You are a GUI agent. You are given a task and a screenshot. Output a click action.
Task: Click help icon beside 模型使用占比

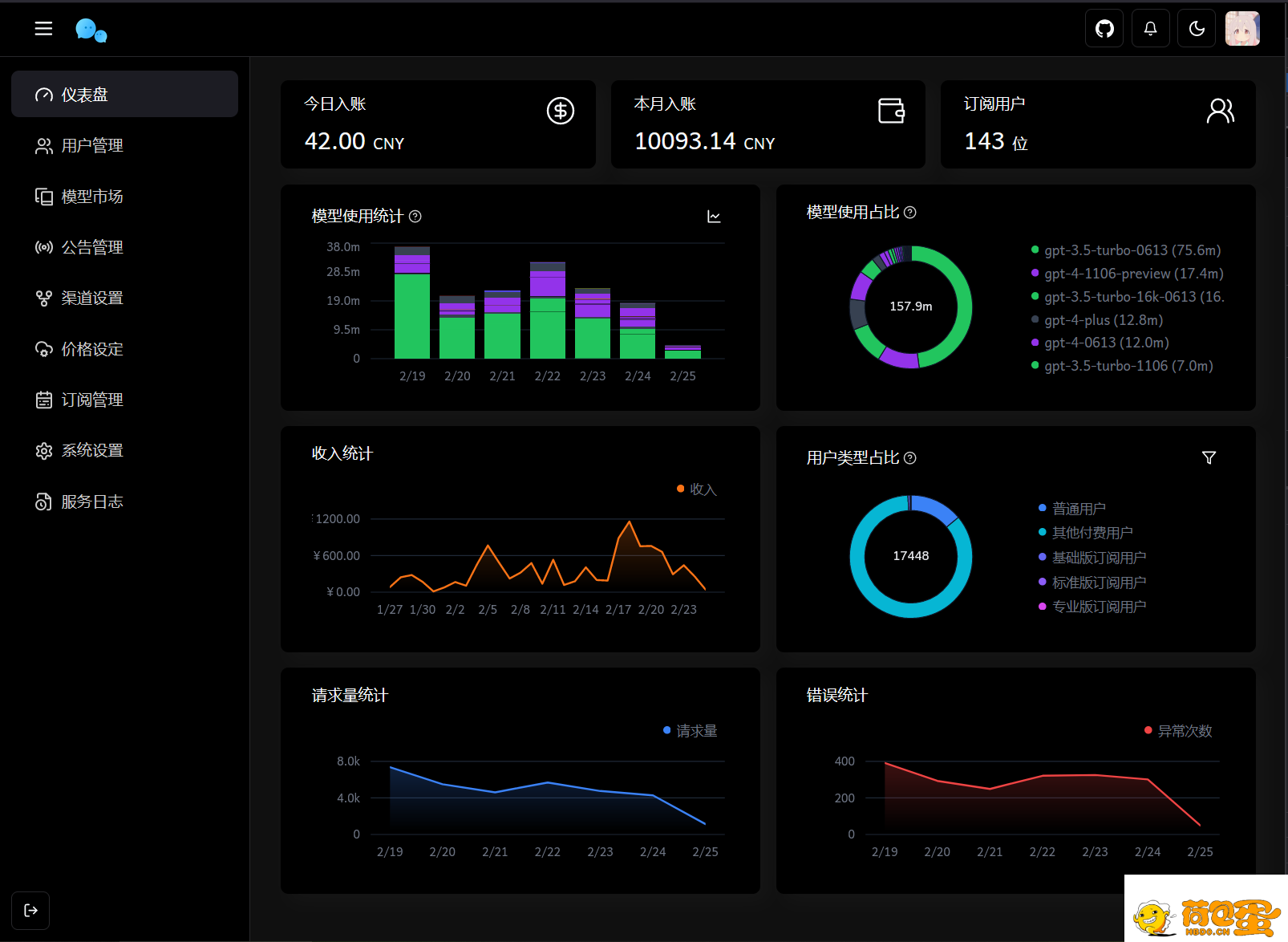(x=910, y=212)
